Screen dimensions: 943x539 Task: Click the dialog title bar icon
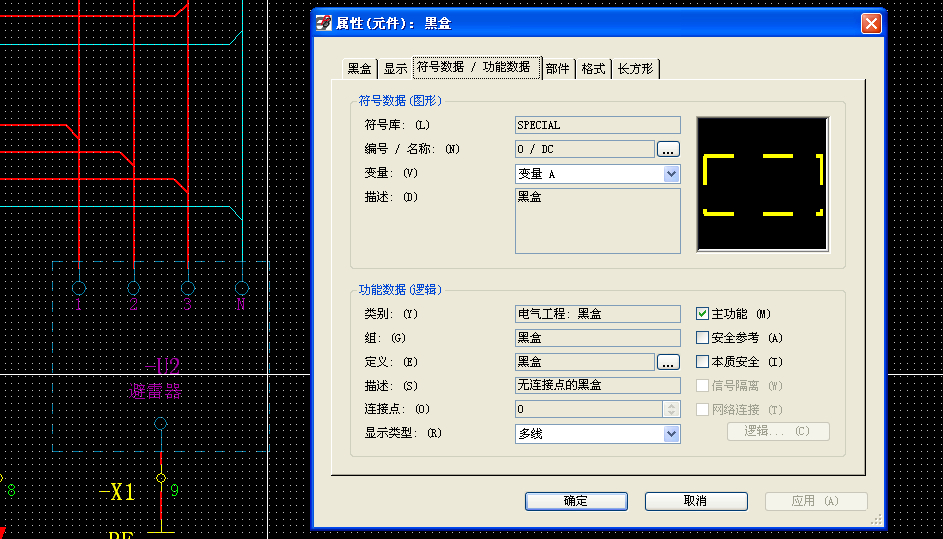[324, 23]
